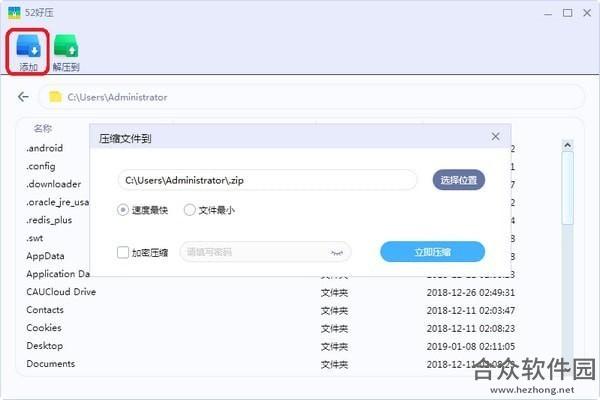This screenshot has width=600, height=400.
Task: Click the password input field
Action: [x=265, y=252]
